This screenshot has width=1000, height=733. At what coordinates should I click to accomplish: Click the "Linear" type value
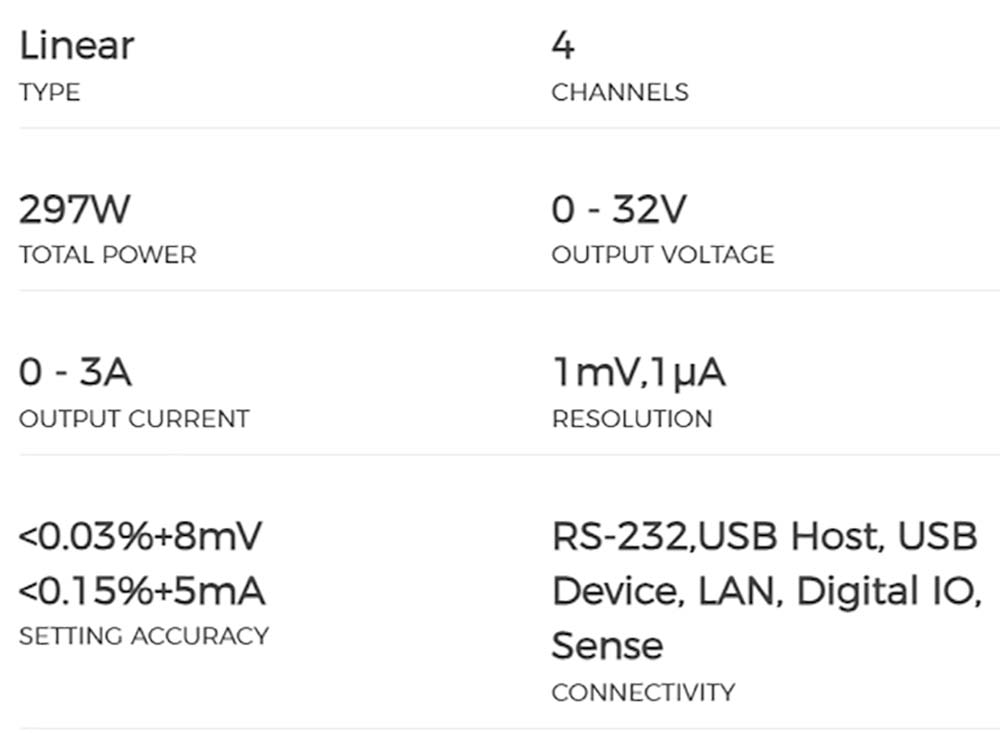coord(76,46)
